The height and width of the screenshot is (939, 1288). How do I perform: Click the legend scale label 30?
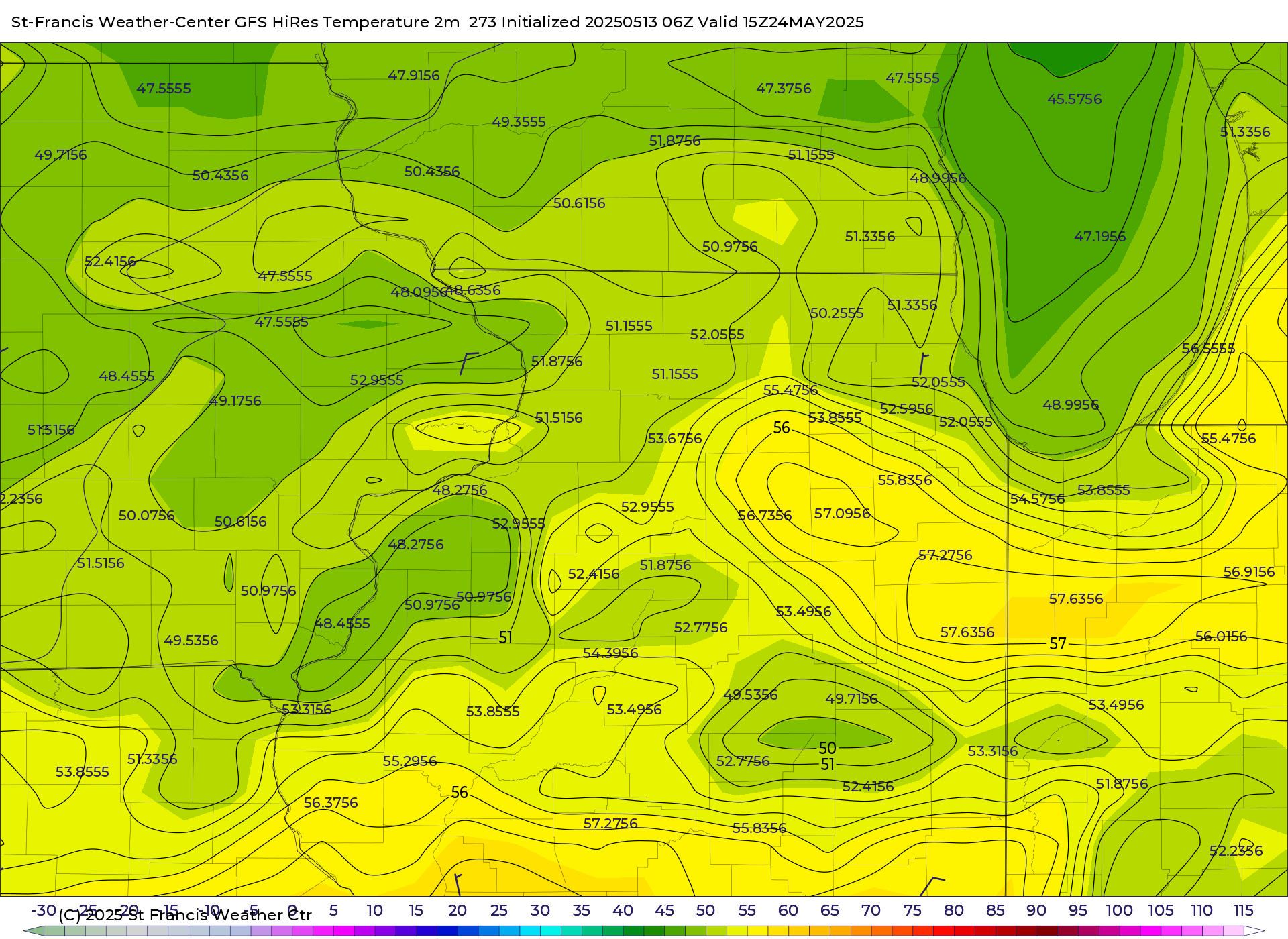click(540, 910)
